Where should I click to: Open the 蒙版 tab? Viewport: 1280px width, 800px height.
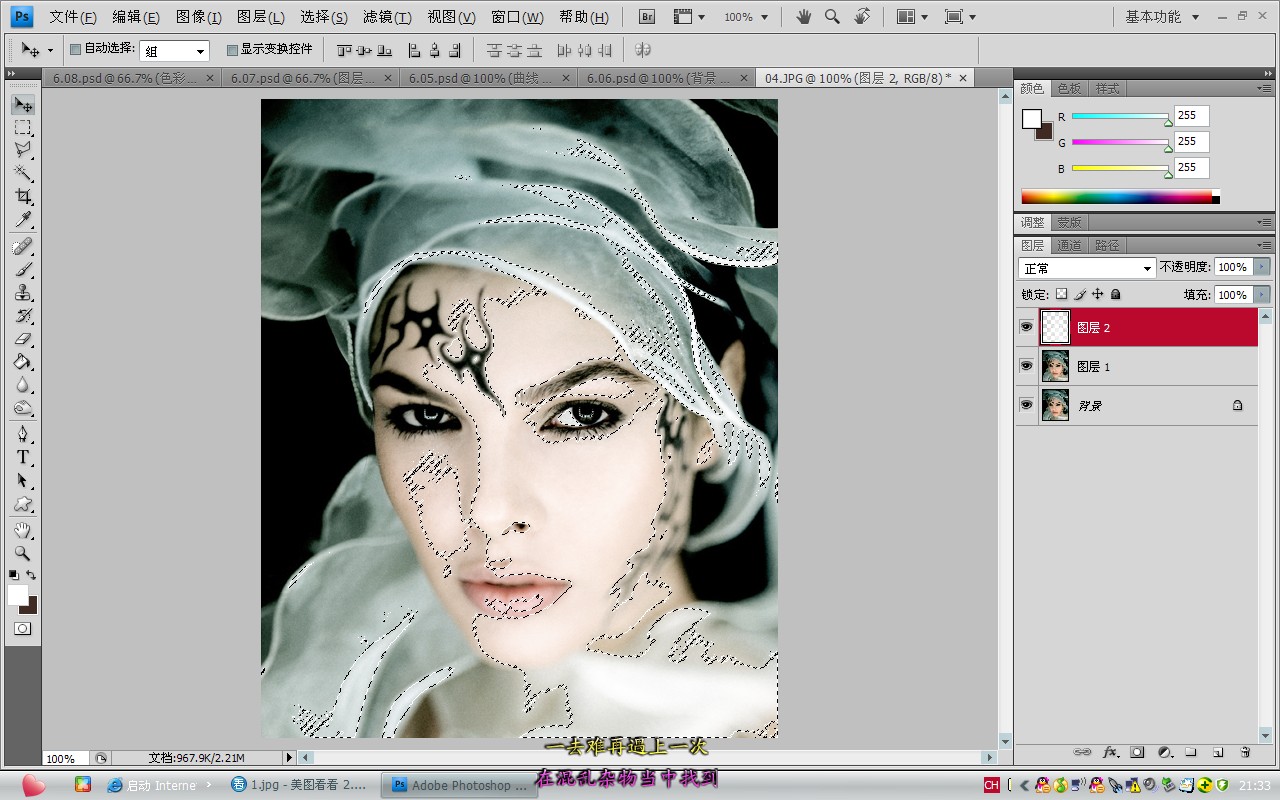tap(1069, 222)
